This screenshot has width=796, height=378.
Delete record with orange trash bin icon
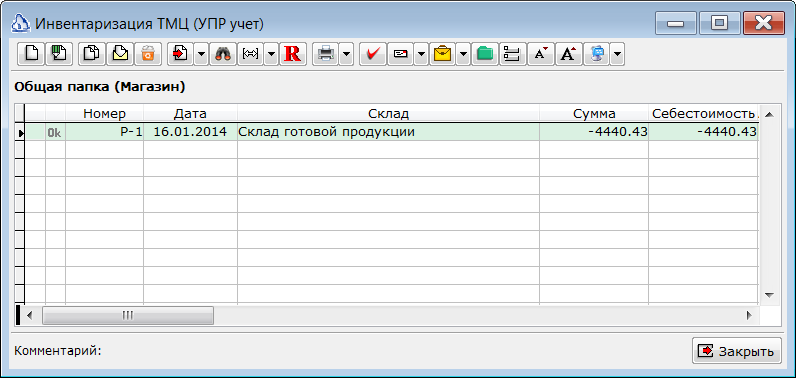click(x=148, y=53)
